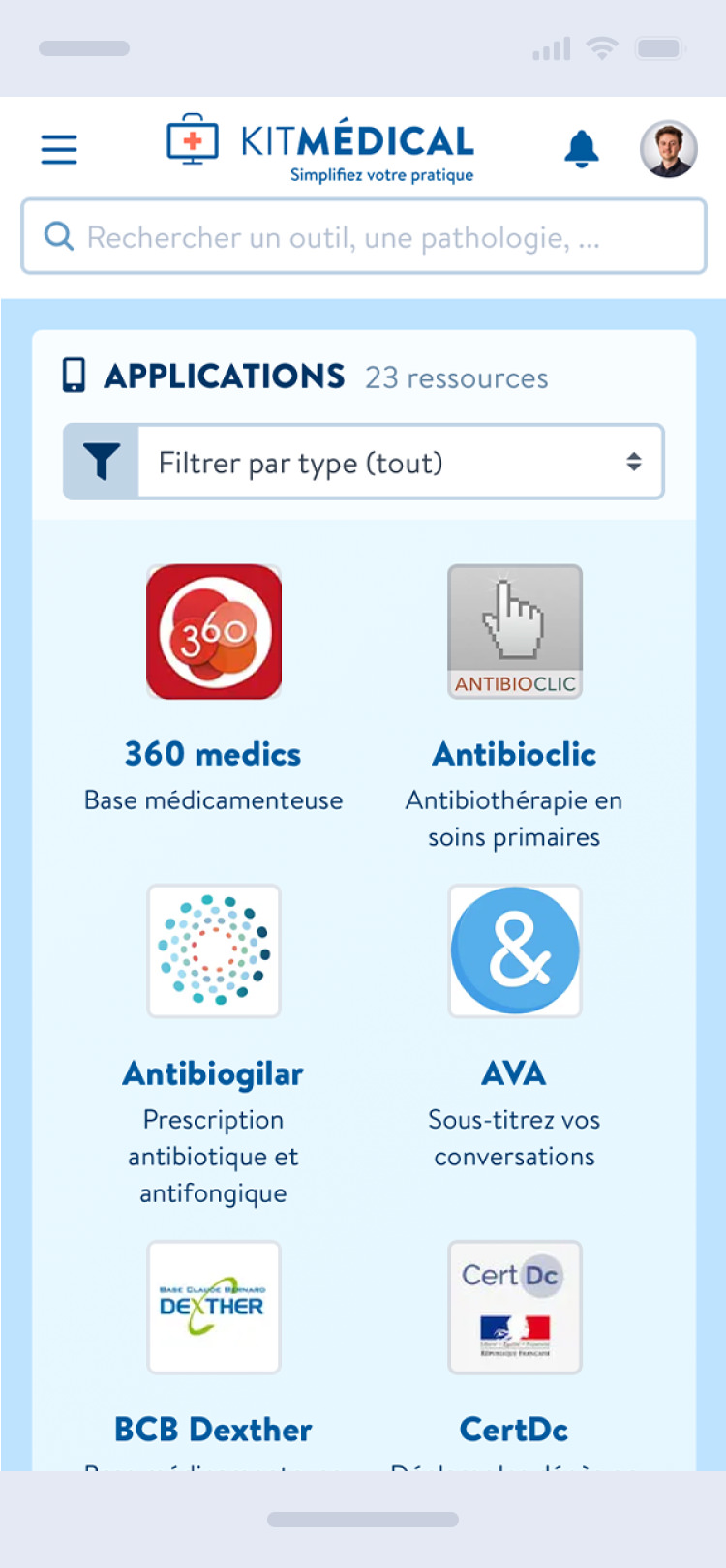Open the 360 medics app icon
Viewport: 726px width, 1568px height.
pyautogui.click(x=214, y=632)
